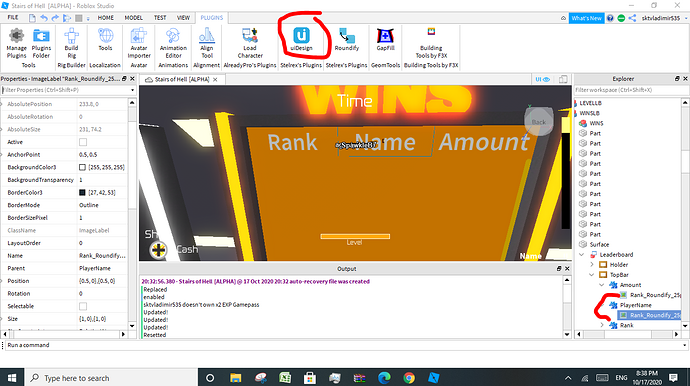Click the Windows taskbar search box
The width and height of the screenshot is (690, 386).
pos(110,378)
